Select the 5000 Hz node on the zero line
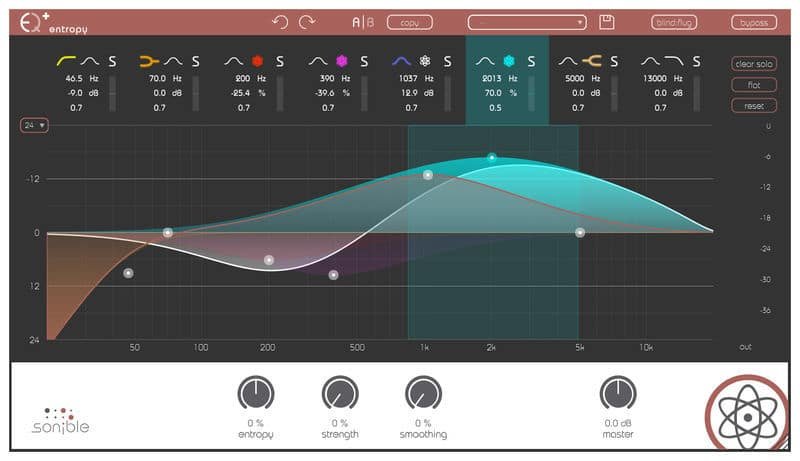 (580, 233)
